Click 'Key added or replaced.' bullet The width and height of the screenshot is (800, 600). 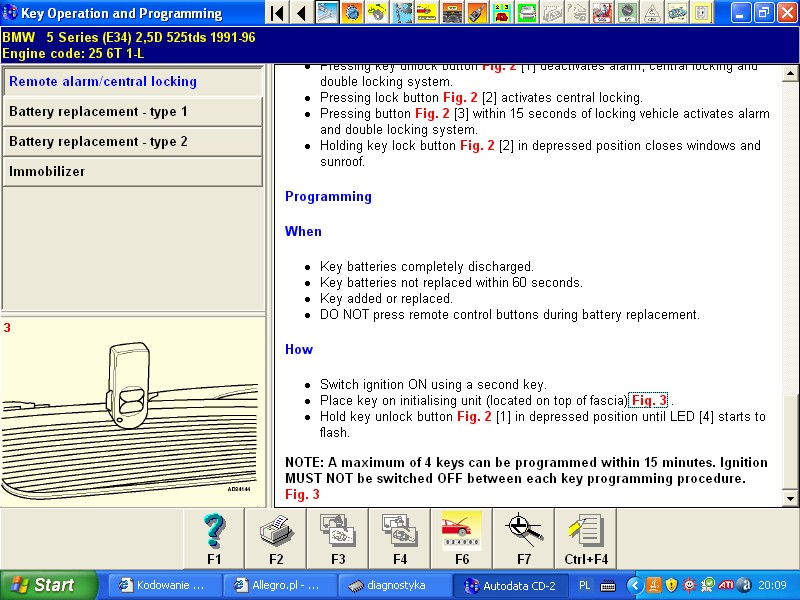click(x=386, y=298)
